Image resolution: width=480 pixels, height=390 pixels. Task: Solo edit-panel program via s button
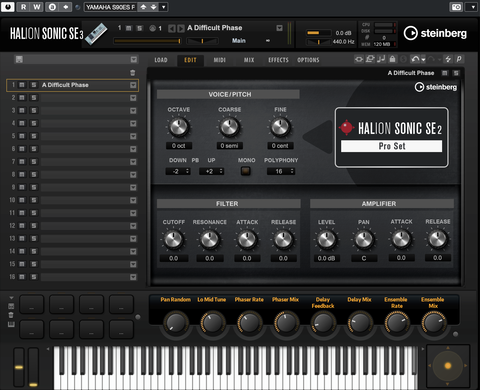point(456,73)
